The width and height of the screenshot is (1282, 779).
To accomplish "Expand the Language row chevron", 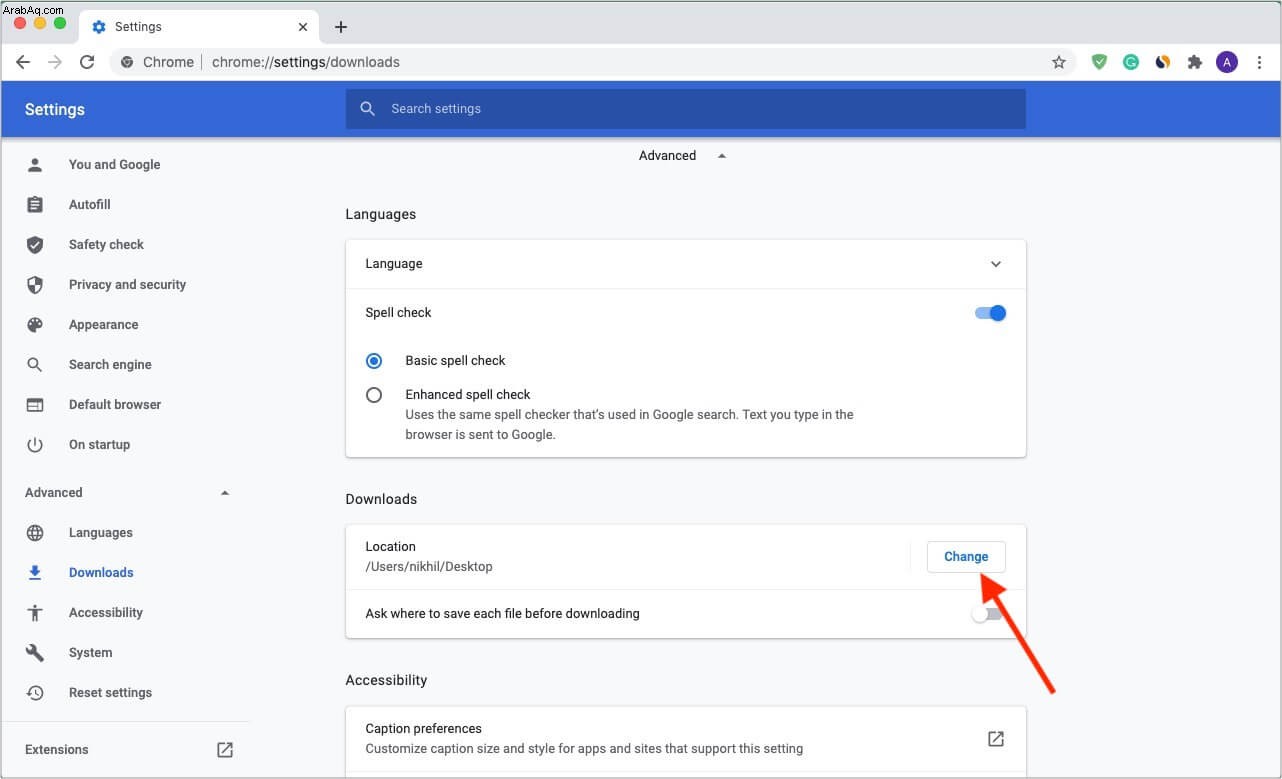I will pos(996,264).
